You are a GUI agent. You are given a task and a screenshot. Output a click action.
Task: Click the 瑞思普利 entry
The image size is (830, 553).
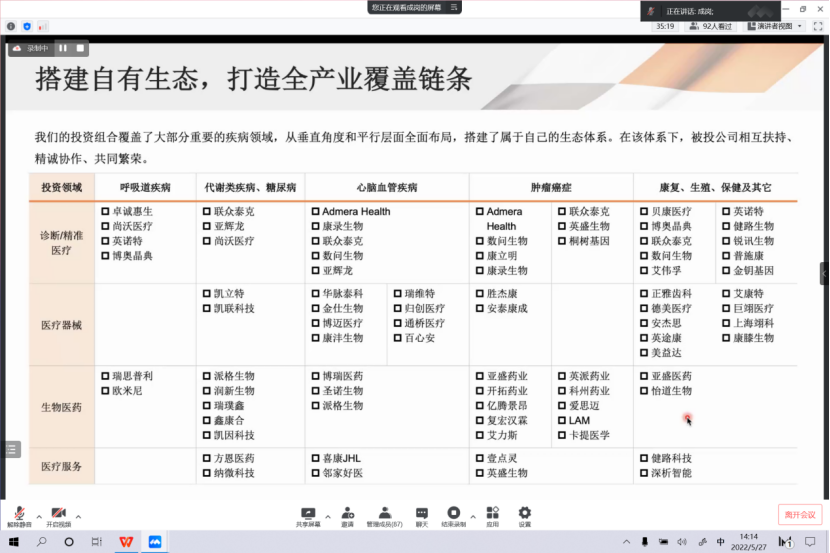132,376
